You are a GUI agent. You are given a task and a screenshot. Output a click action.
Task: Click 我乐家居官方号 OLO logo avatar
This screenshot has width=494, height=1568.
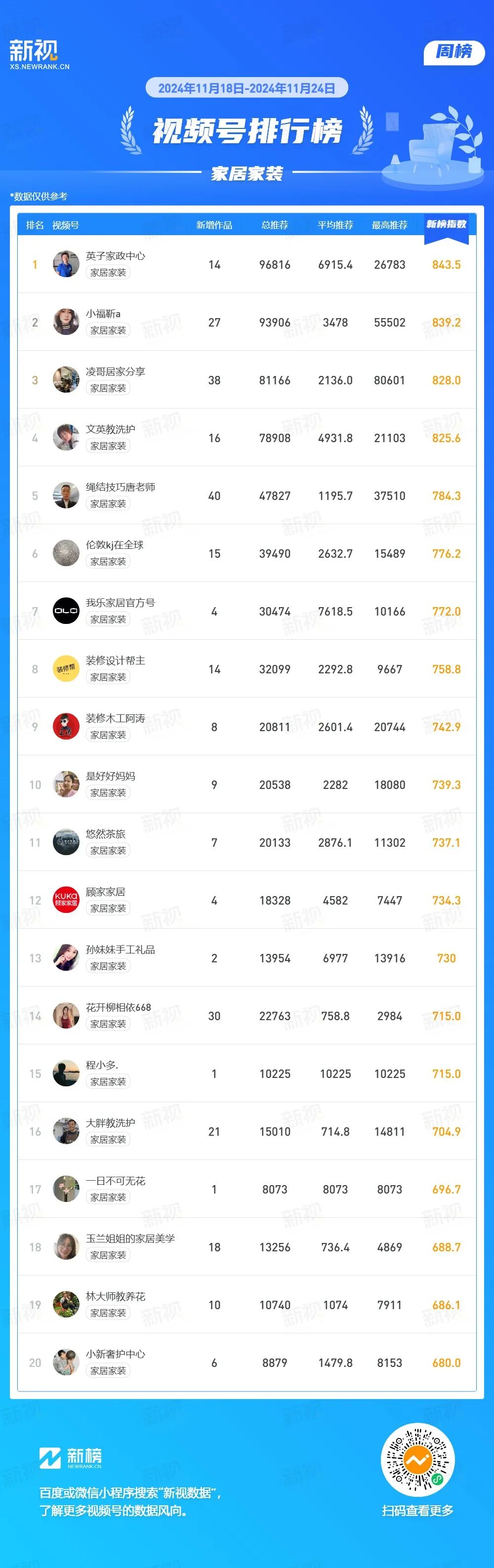tap(66, 611)
